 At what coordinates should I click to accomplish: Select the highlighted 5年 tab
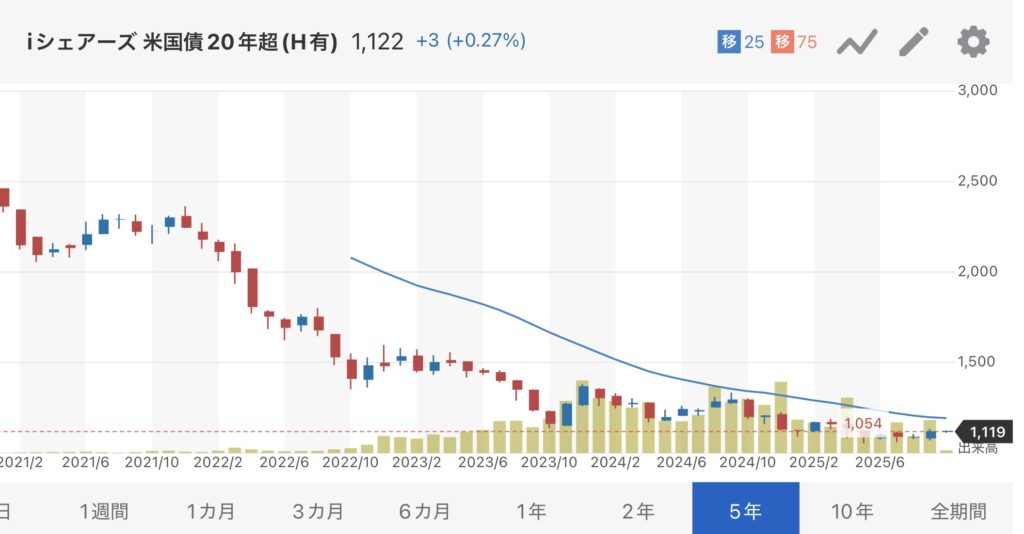tap(745, 511)
